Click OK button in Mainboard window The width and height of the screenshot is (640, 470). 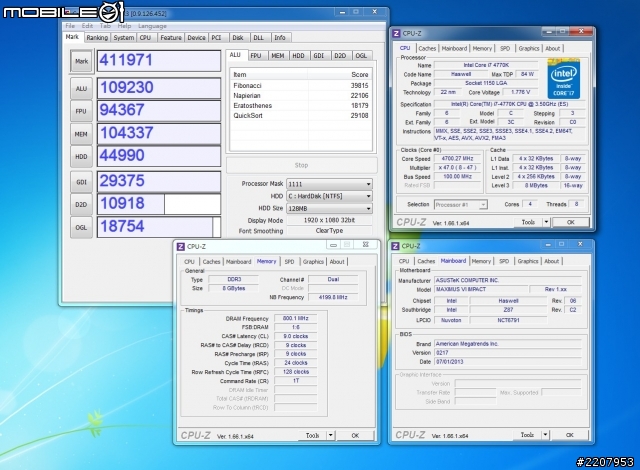[570, 435]
